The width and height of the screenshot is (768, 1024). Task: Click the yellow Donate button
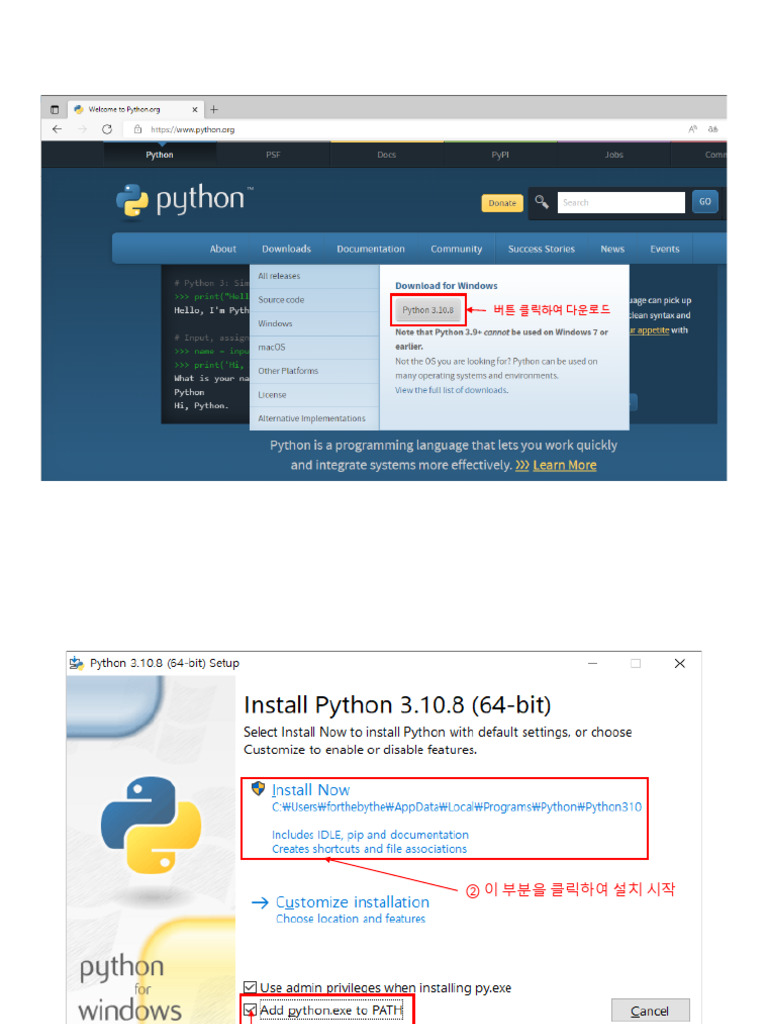point(502,203)
